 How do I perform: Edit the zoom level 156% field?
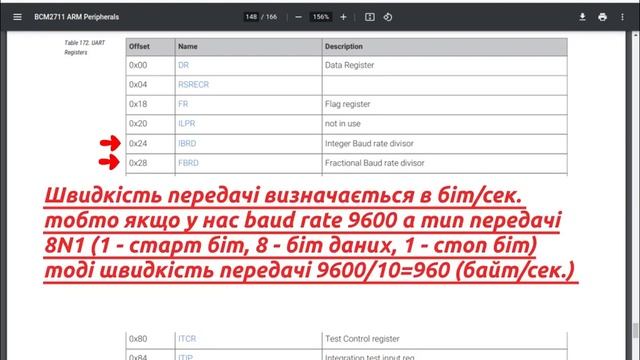[x=321, y=17]
